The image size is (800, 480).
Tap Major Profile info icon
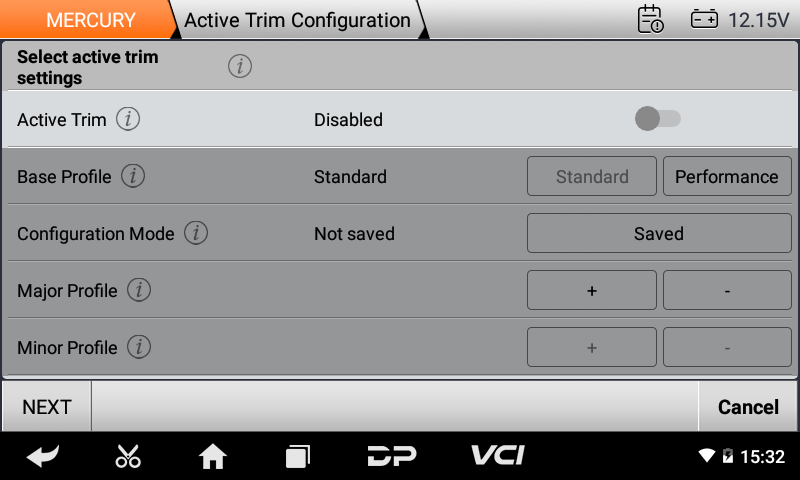tap(139, 291)
